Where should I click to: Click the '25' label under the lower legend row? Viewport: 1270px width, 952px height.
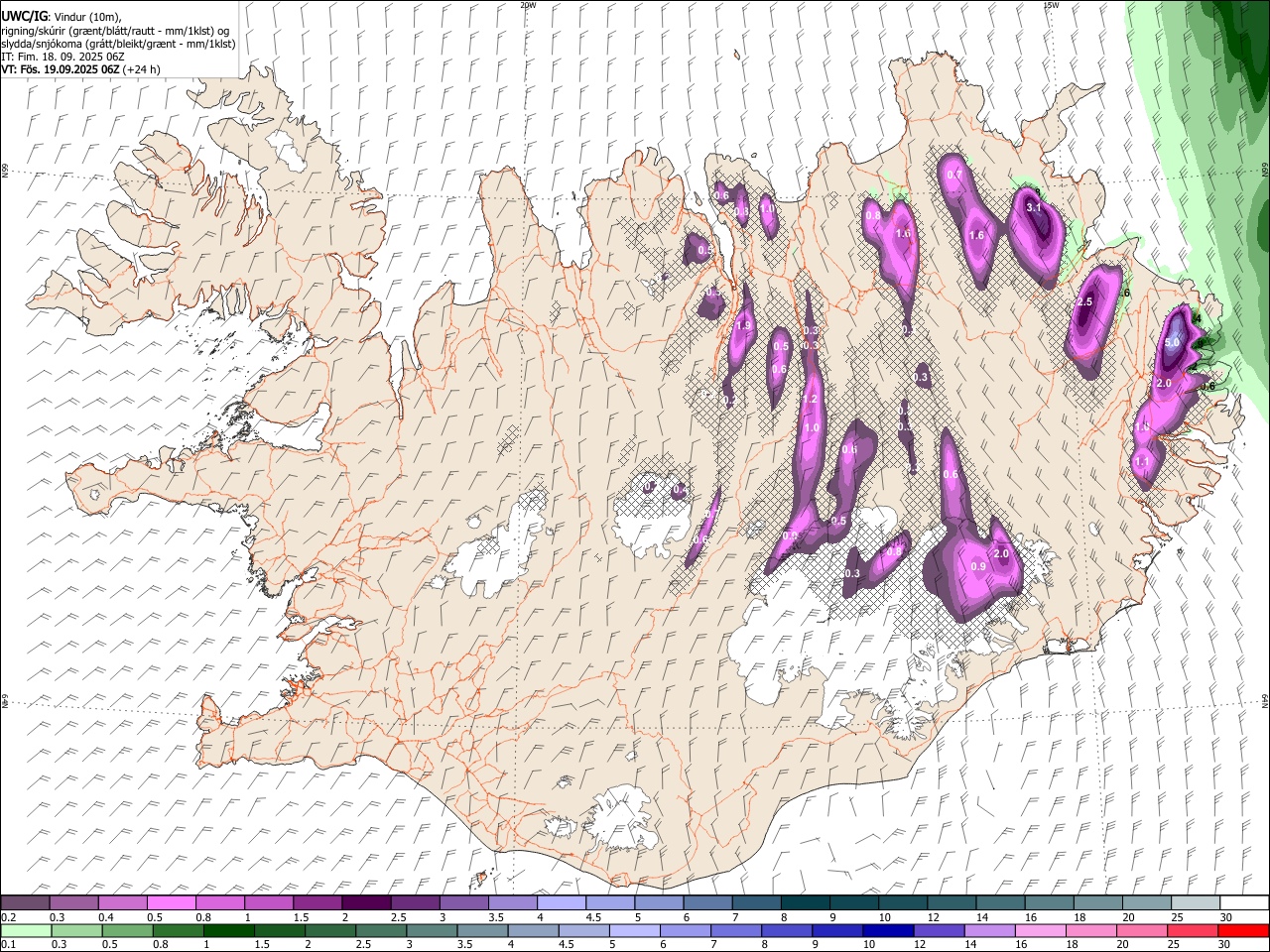click(x=1176, y=944)
